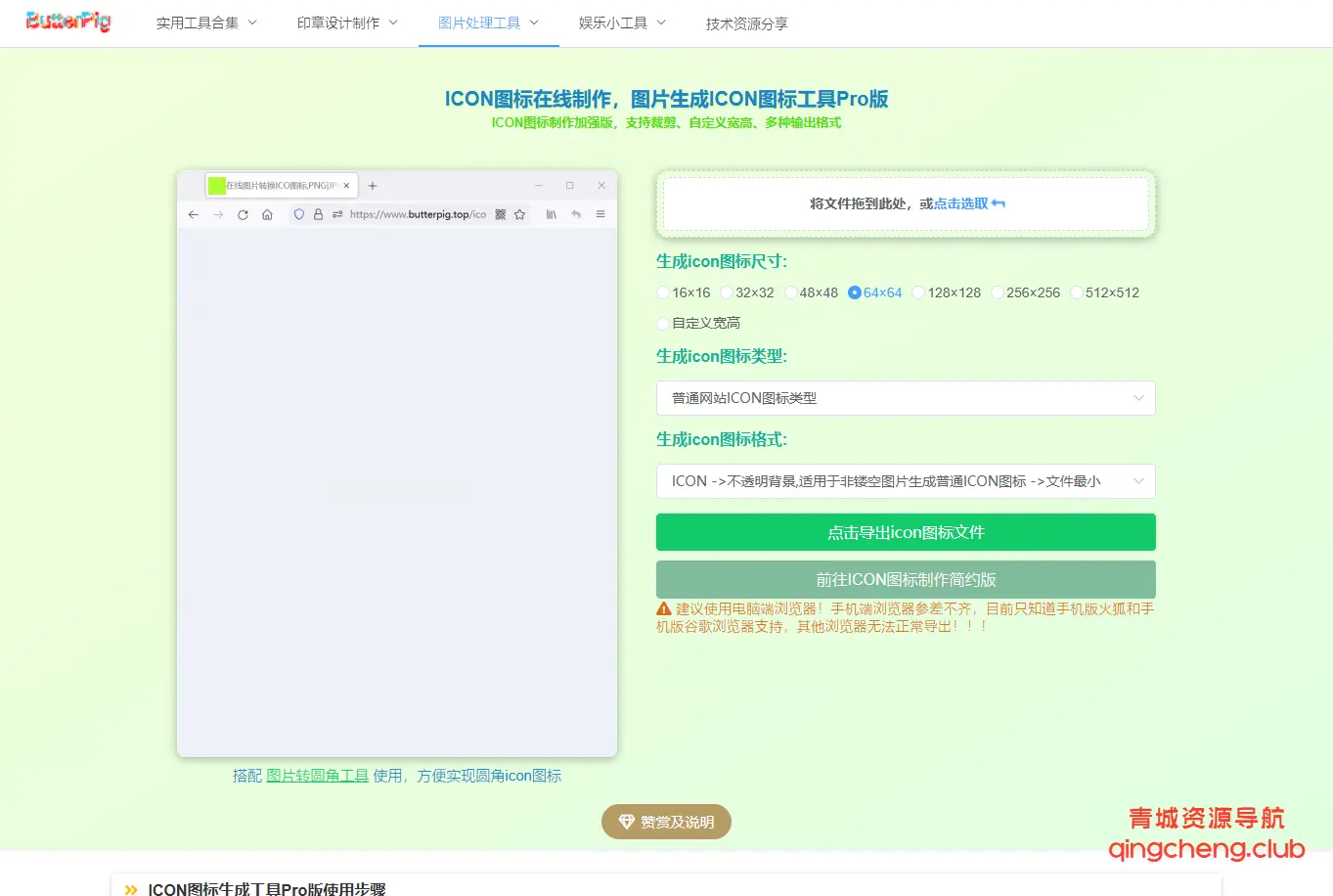The height and width of the screenshot is (896, 1333).
Task: Click the bookmark star in the address bar
Action: [520, 214]
